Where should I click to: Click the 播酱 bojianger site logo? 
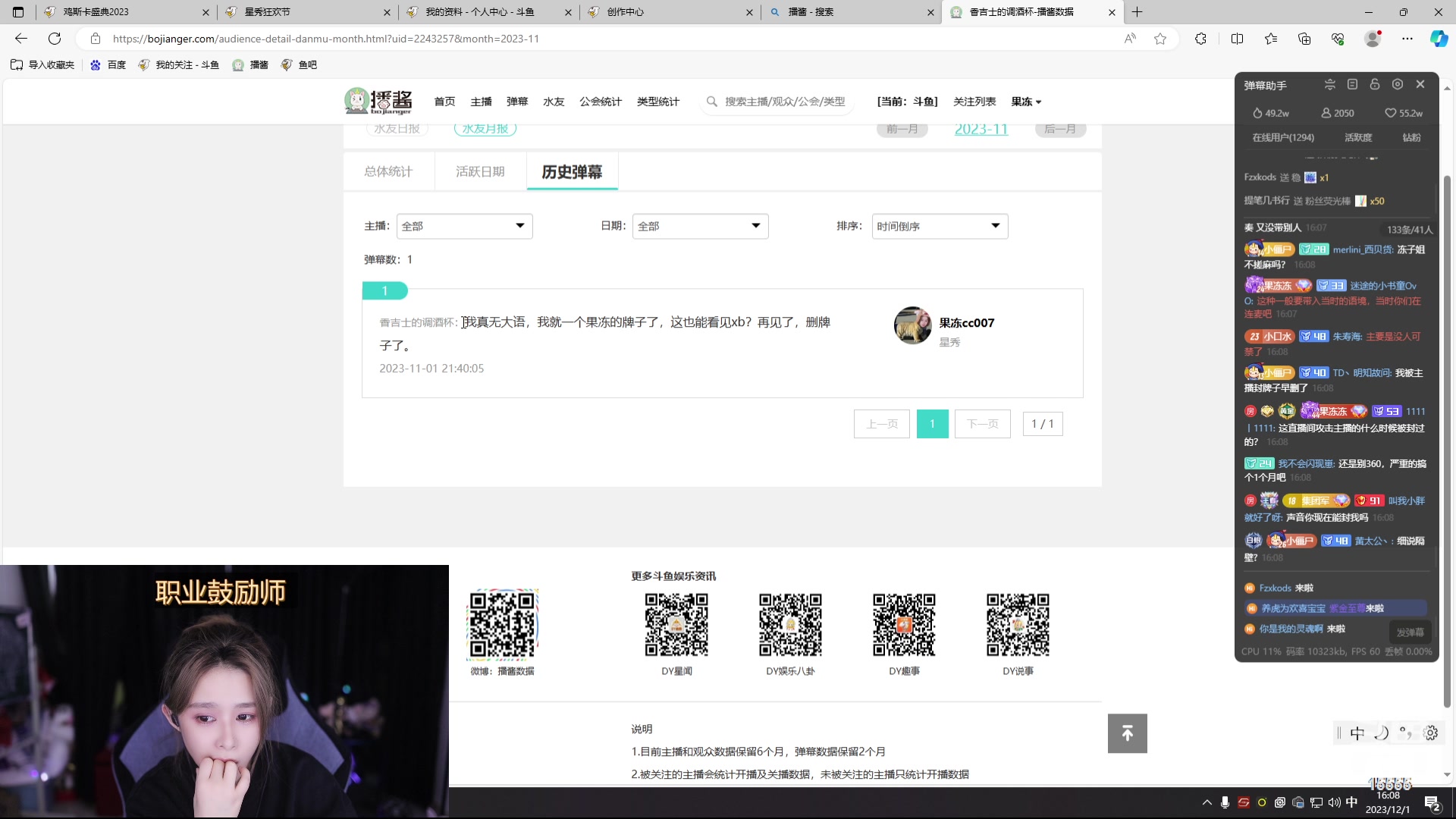tap(378, 101)
